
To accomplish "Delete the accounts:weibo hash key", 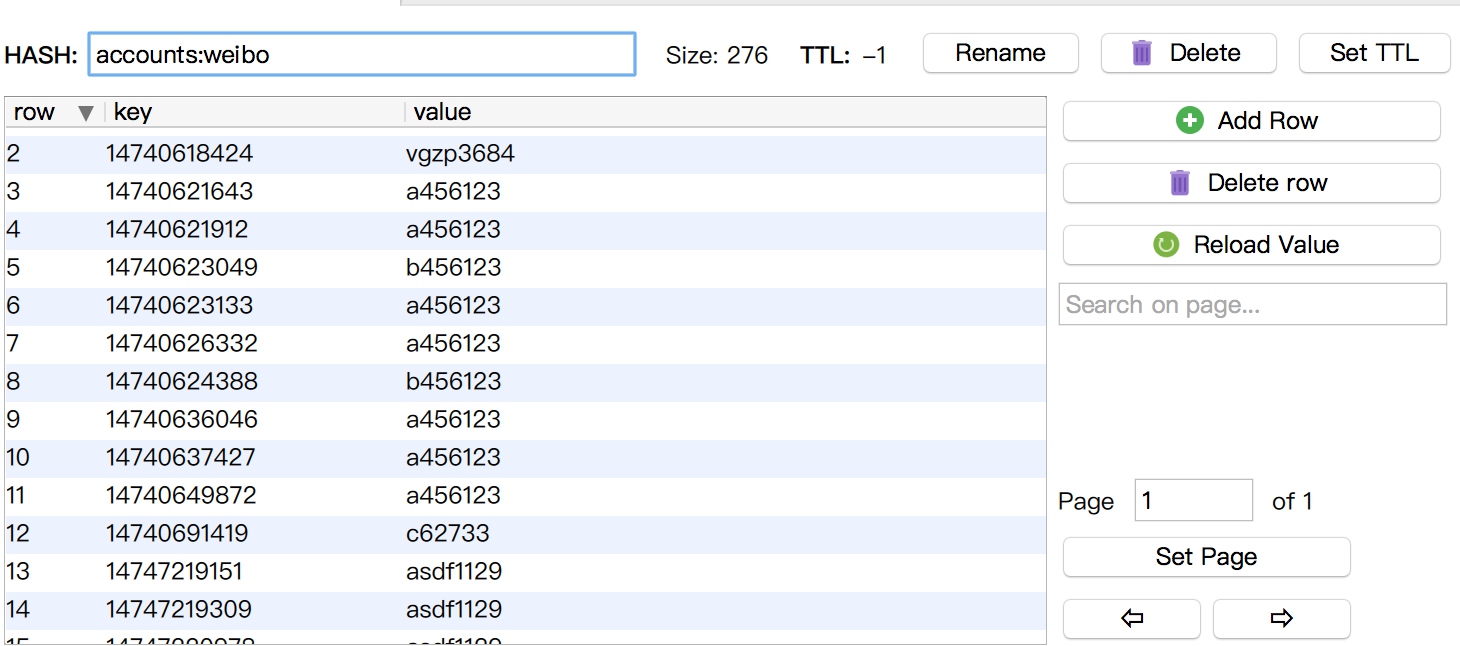I will pos(1189,53).
